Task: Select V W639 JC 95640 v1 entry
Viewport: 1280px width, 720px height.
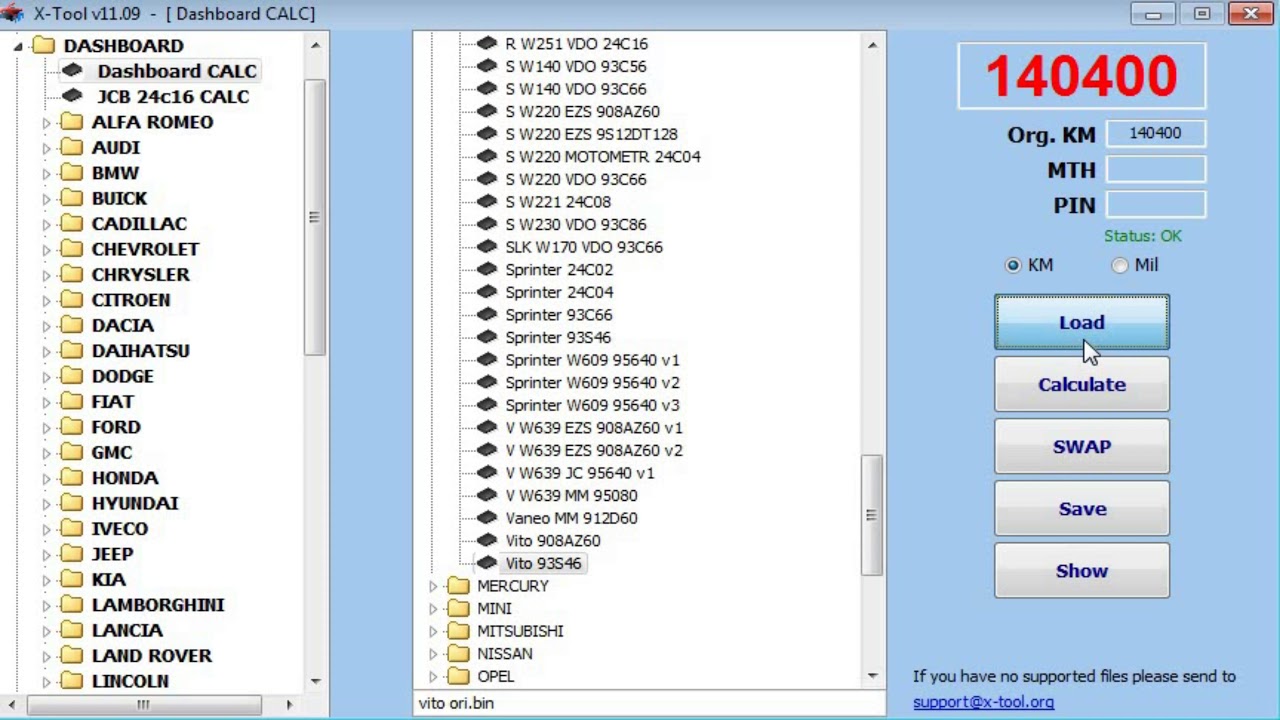Action: coord(580,473)
